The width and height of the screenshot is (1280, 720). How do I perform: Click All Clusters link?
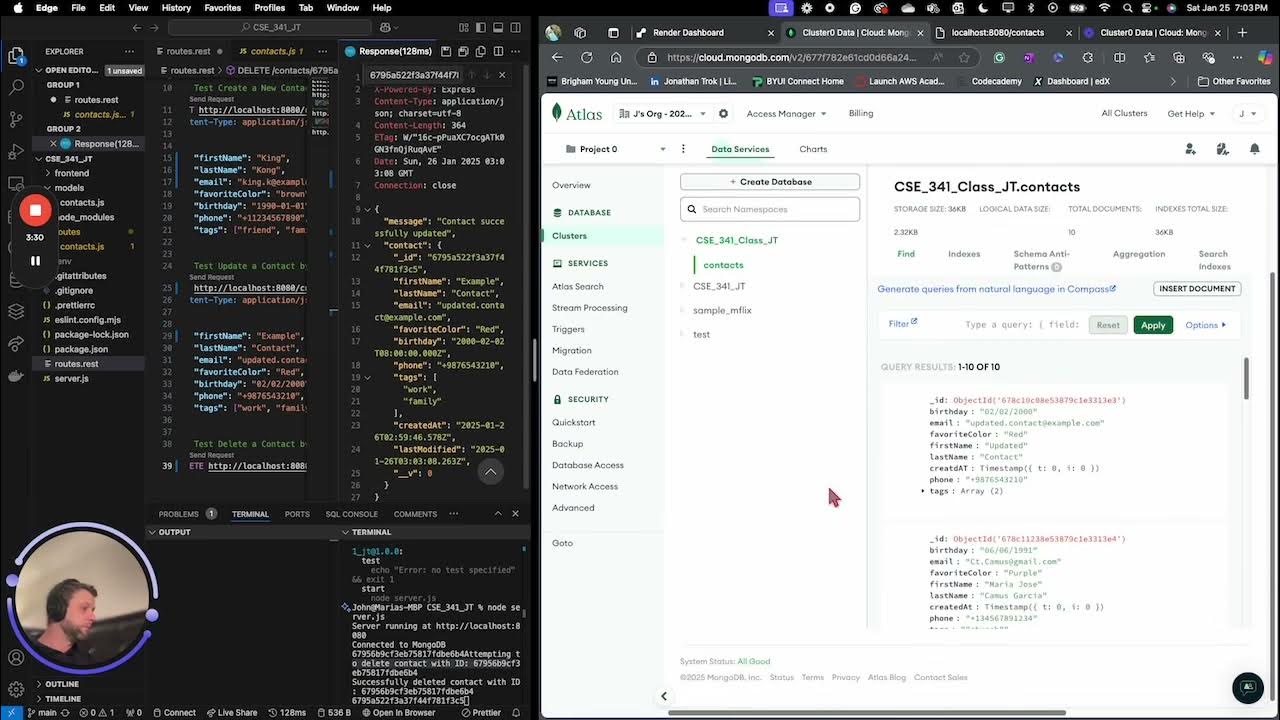[x=1124, y=113]
